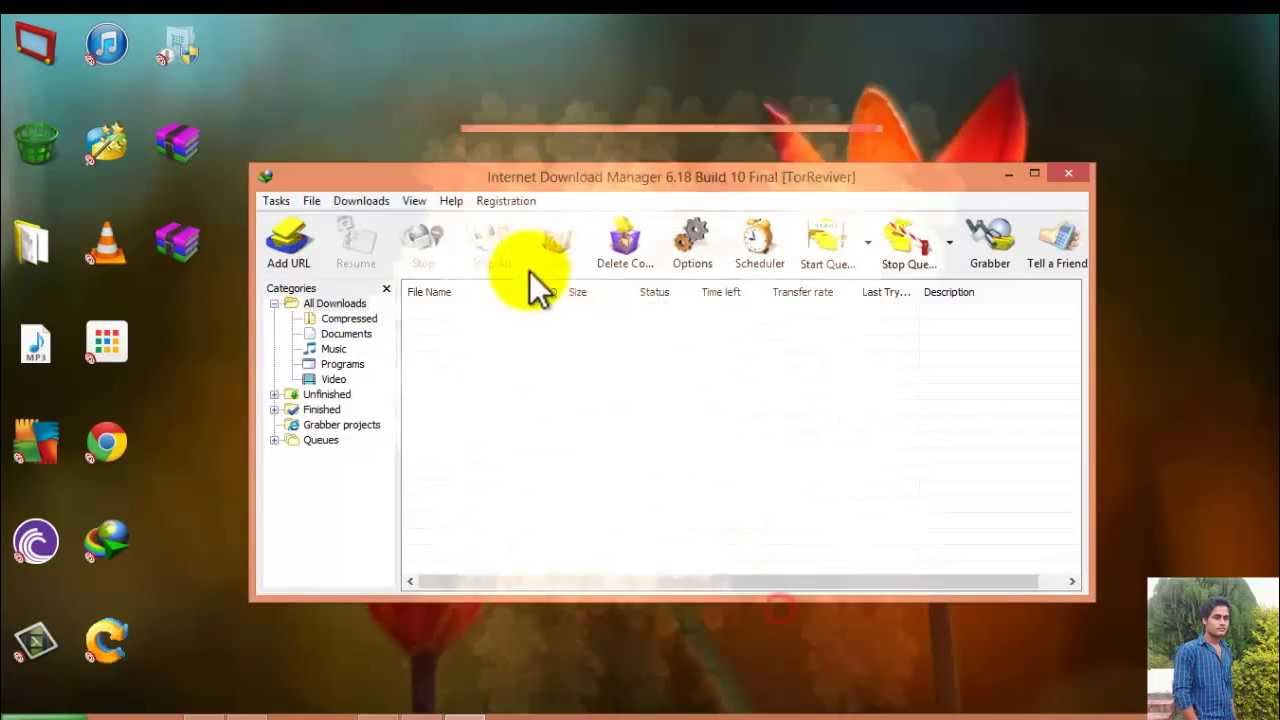The image size is (1280, 720).
Task: Open the Downloads menu
Action: (361, 201)
